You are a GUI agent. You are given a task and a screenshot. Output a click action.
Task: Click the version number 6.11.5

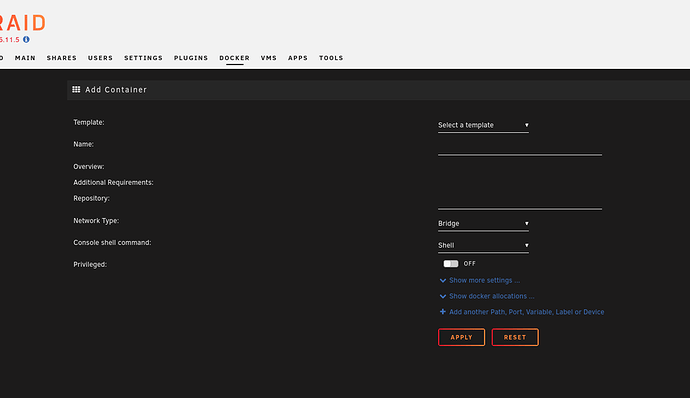coord(10,40)
